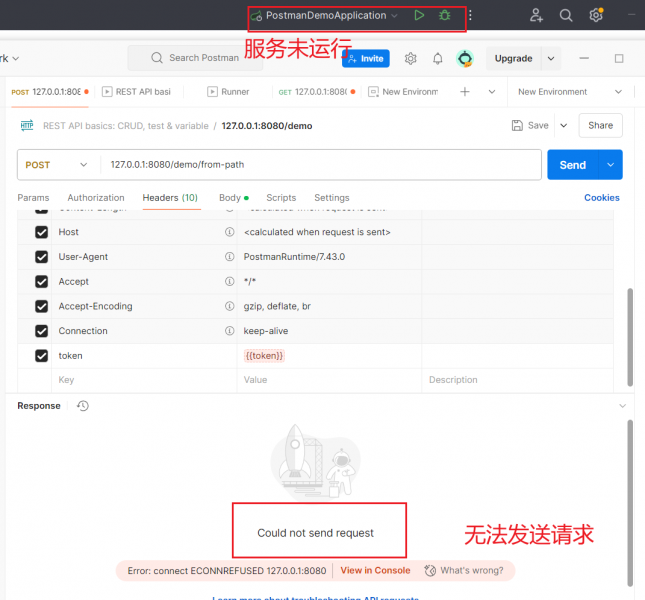Image resolution: width=645 pixels, height=600 pixels.
Task: Open REST API basics collection breadcrumb
Action: [x=126, y=126]
